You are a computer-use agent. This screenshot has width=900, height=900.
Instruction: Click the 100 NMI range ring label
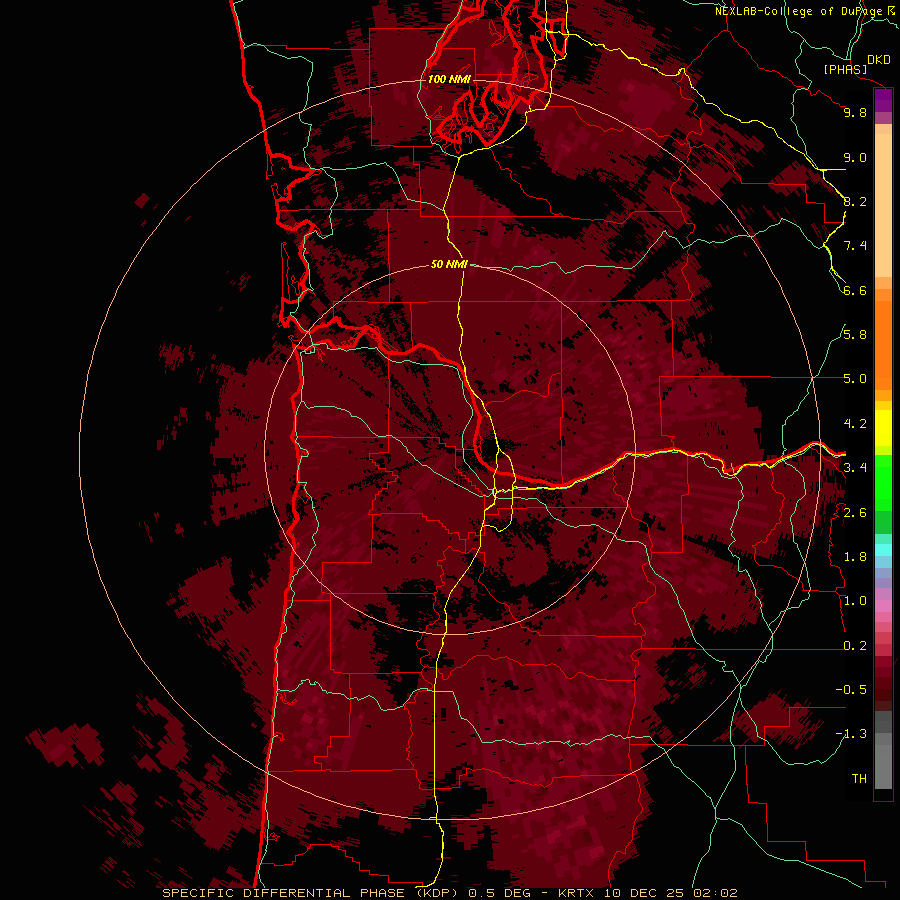449,79
